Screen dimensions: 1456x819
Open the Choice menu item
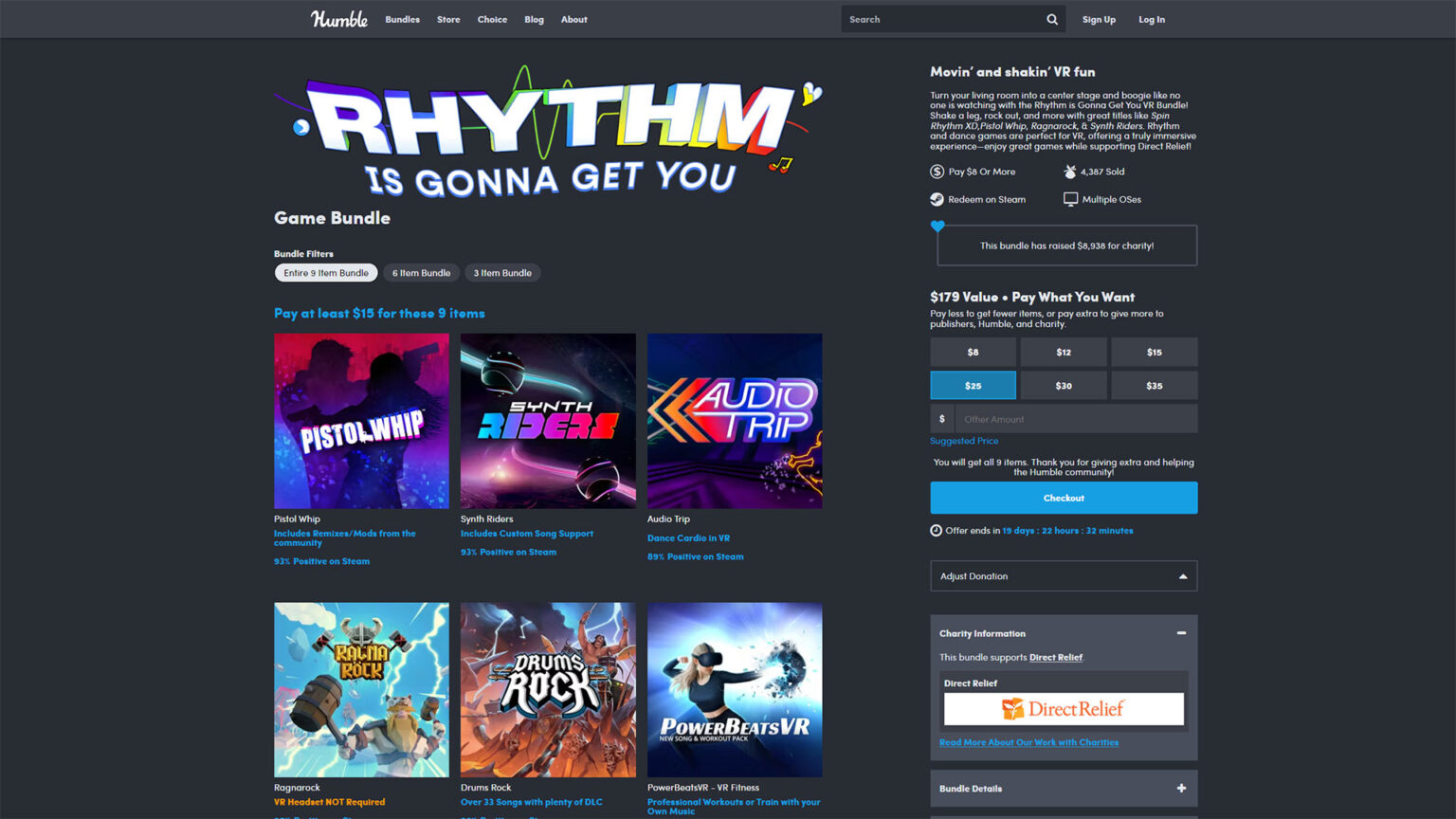tap(492, 19)
